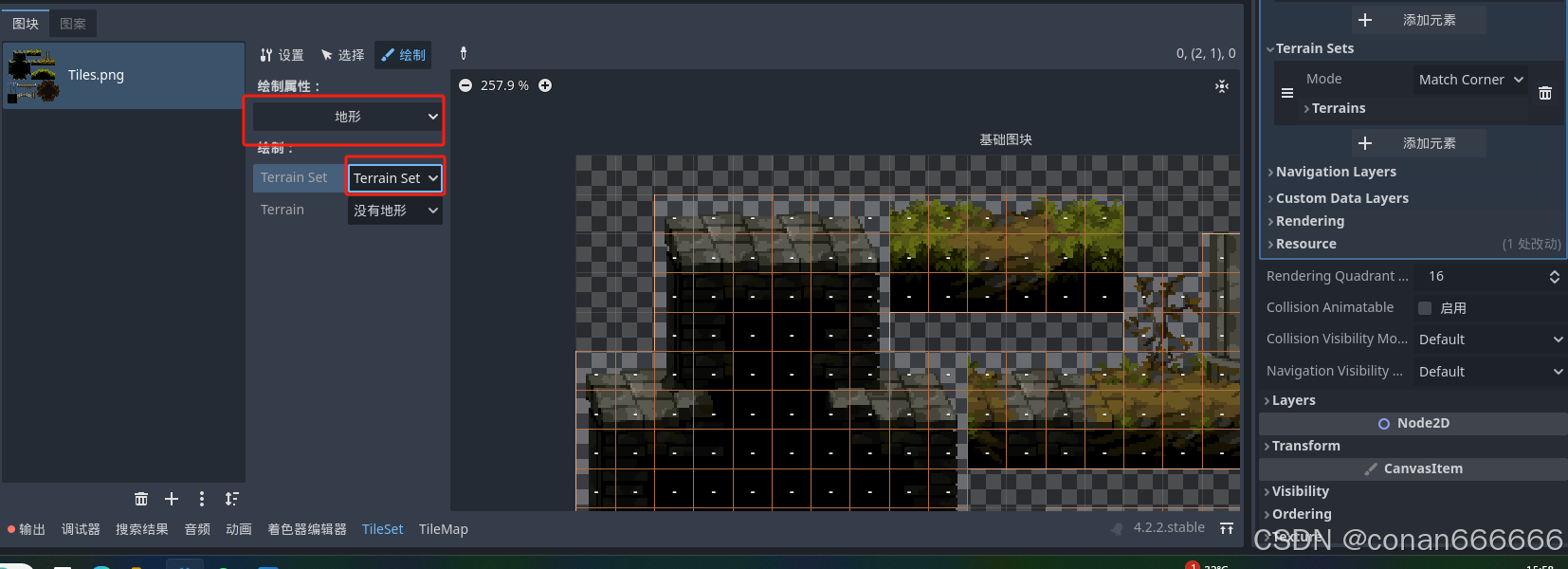The image size is (1568, 569).
Task: Open the 音频 audio panel
Action: [197, 529]
